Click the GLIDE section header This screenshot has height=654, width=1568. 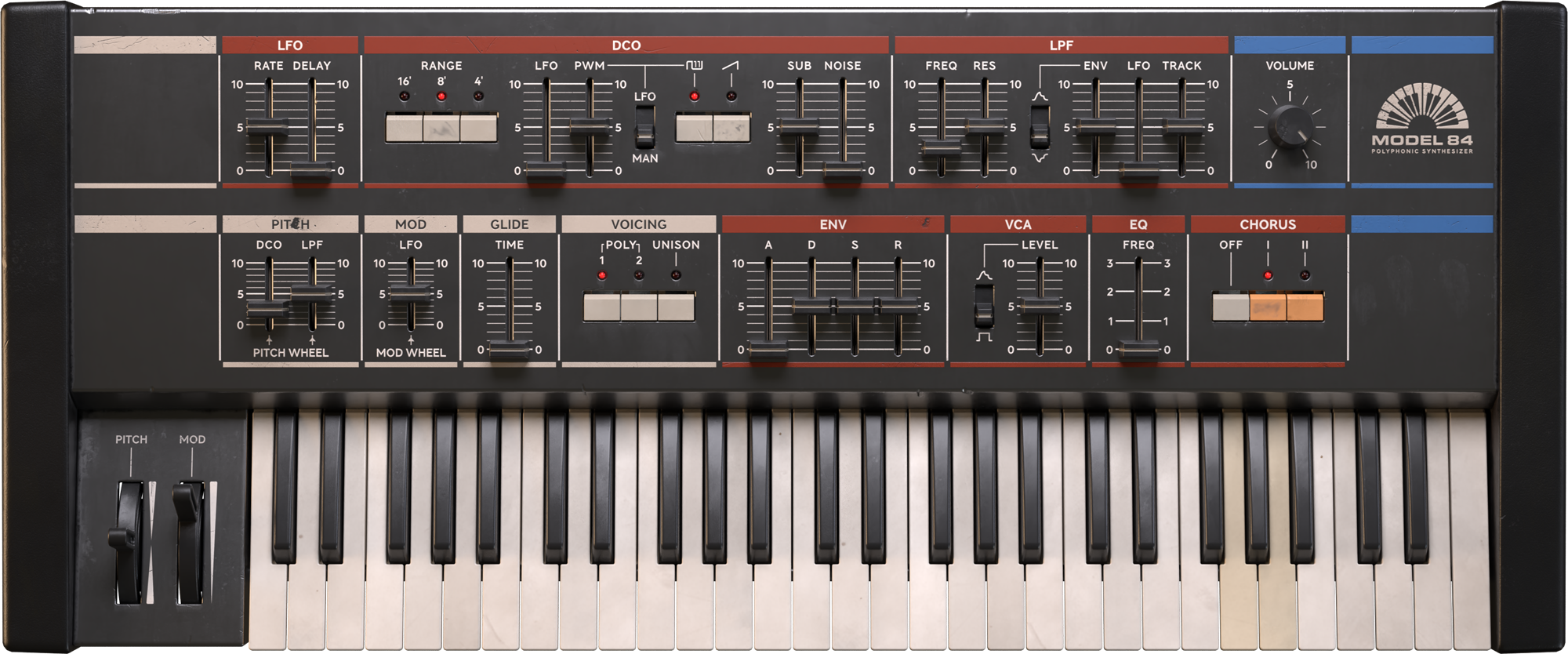tap(510, 224)
